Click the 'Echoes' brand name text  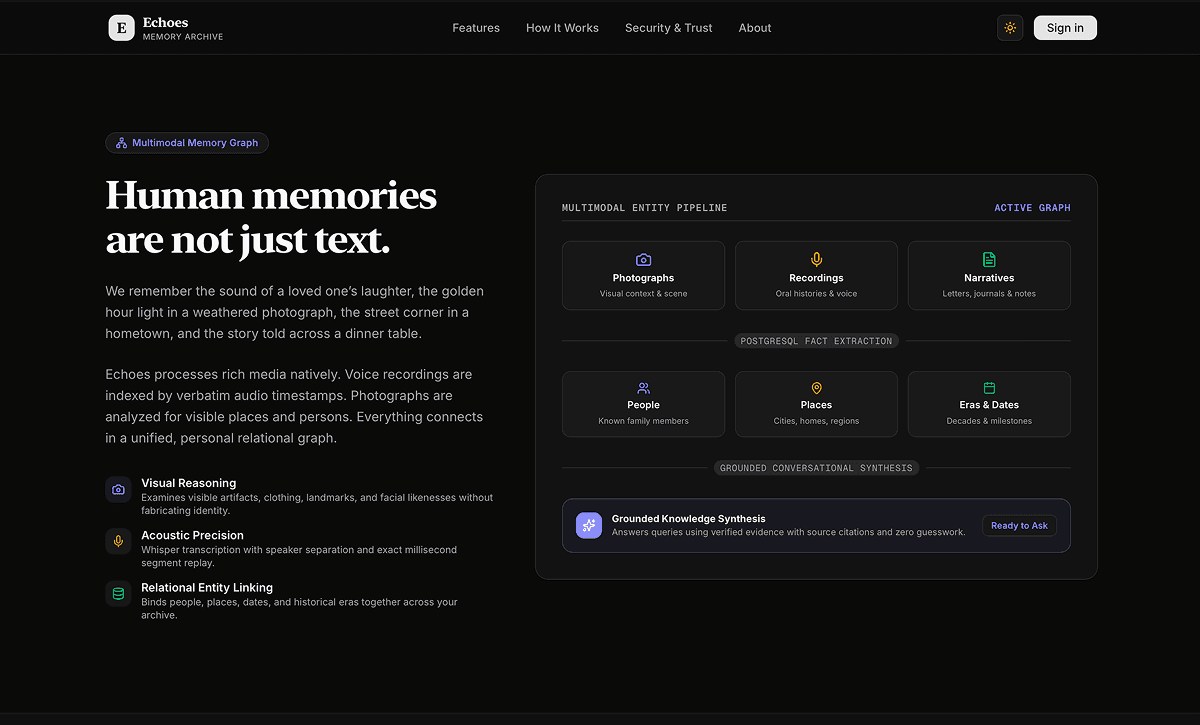pos(165,22)
